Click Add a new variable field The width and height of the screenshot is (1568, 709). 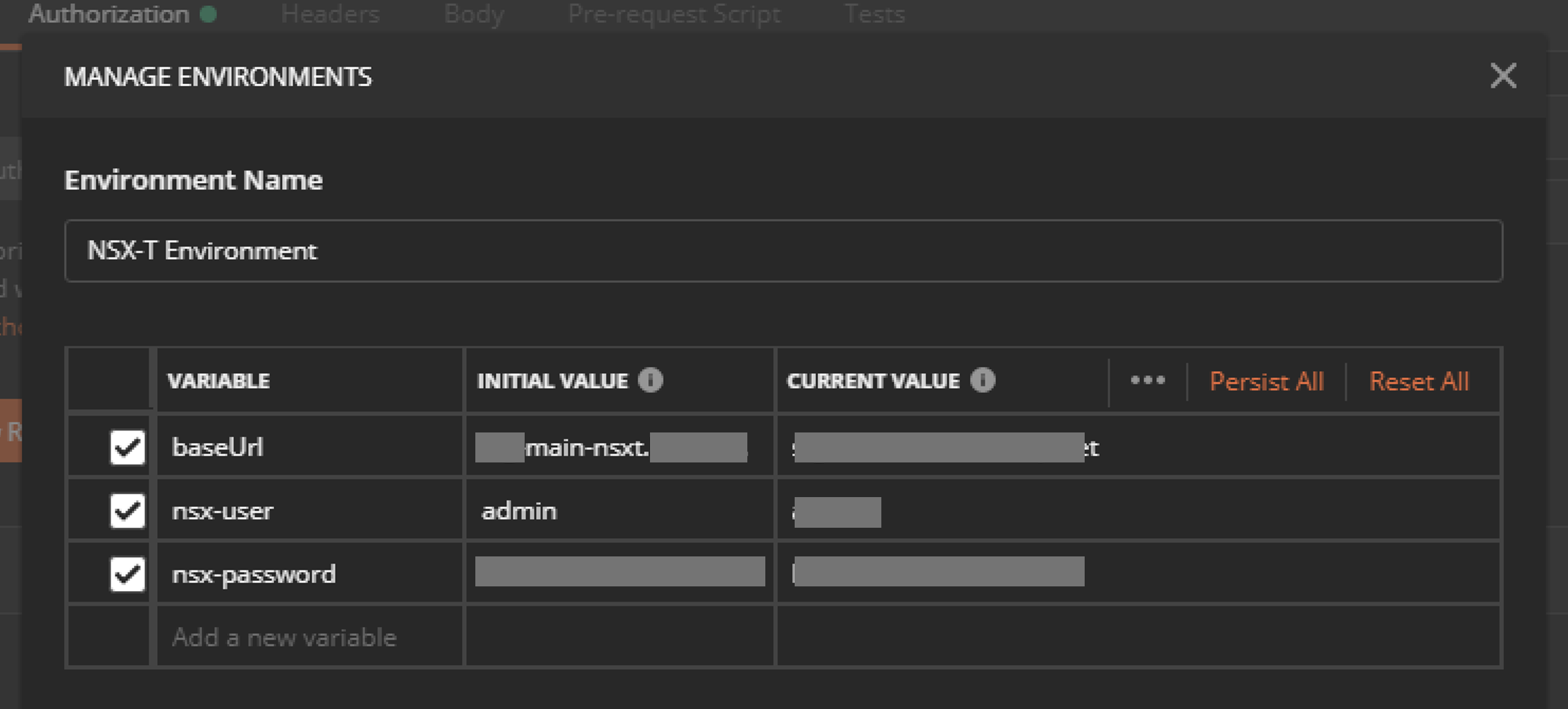tap(310, 637)
